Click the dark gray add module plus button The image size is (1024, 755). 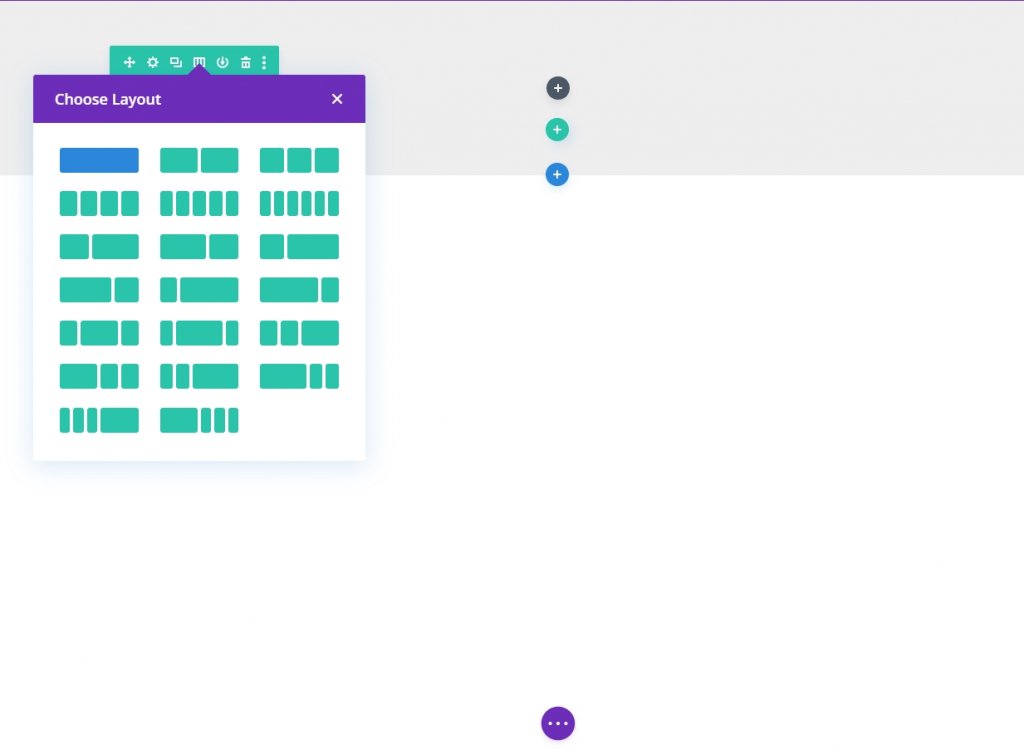(558, 88)
